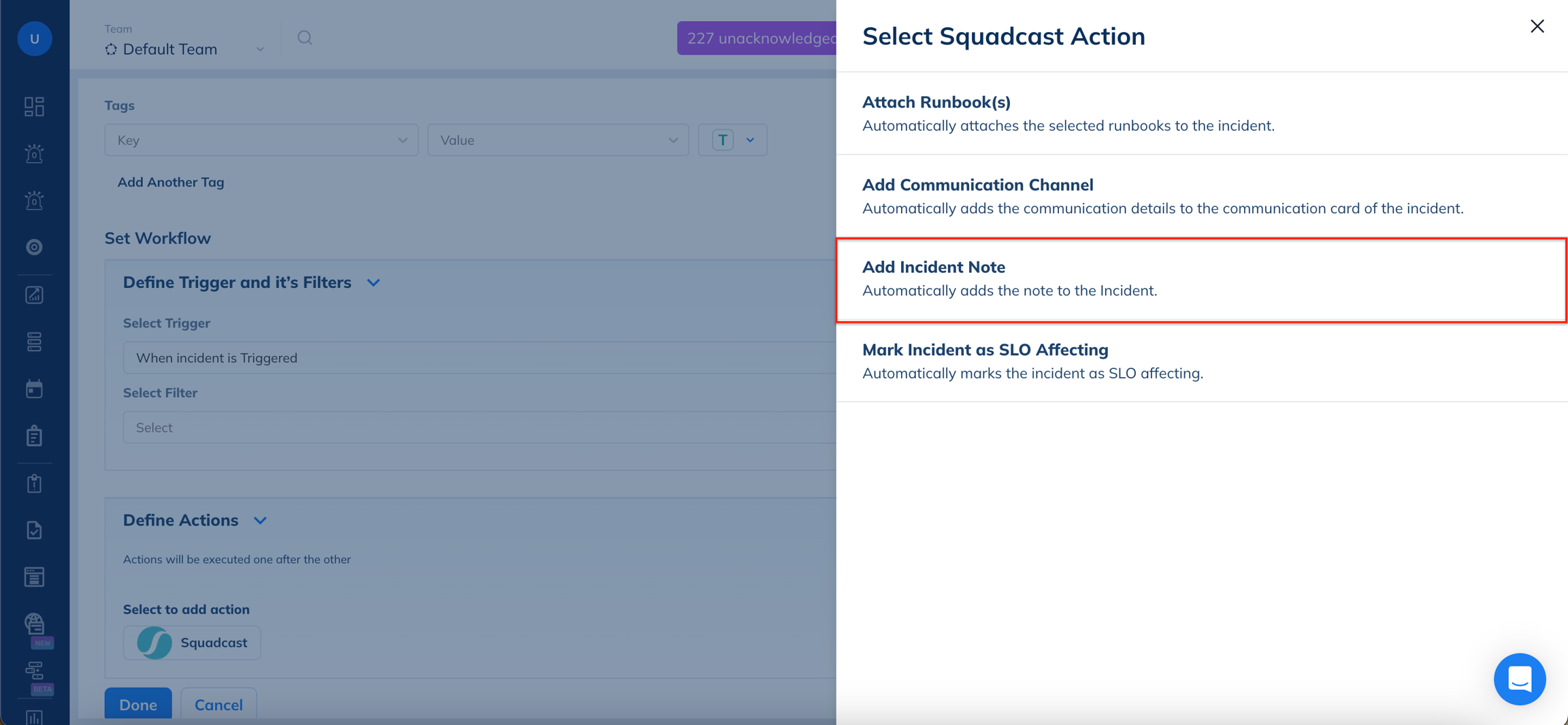
Task: Open the stacked servers icon in sidebar
Action: pyautogui.click(x=34, y=342)
